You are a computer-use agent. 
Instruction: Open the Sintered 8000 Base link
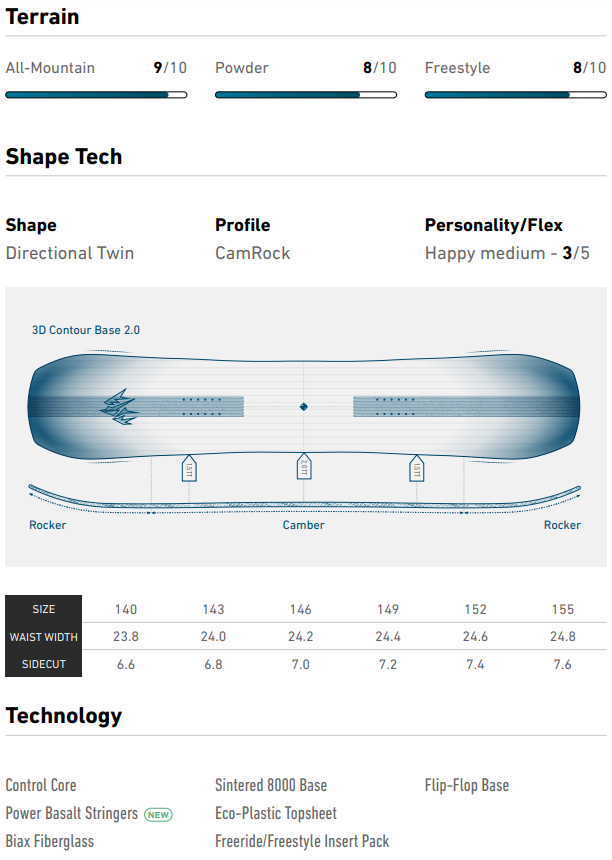pos(271,786)
